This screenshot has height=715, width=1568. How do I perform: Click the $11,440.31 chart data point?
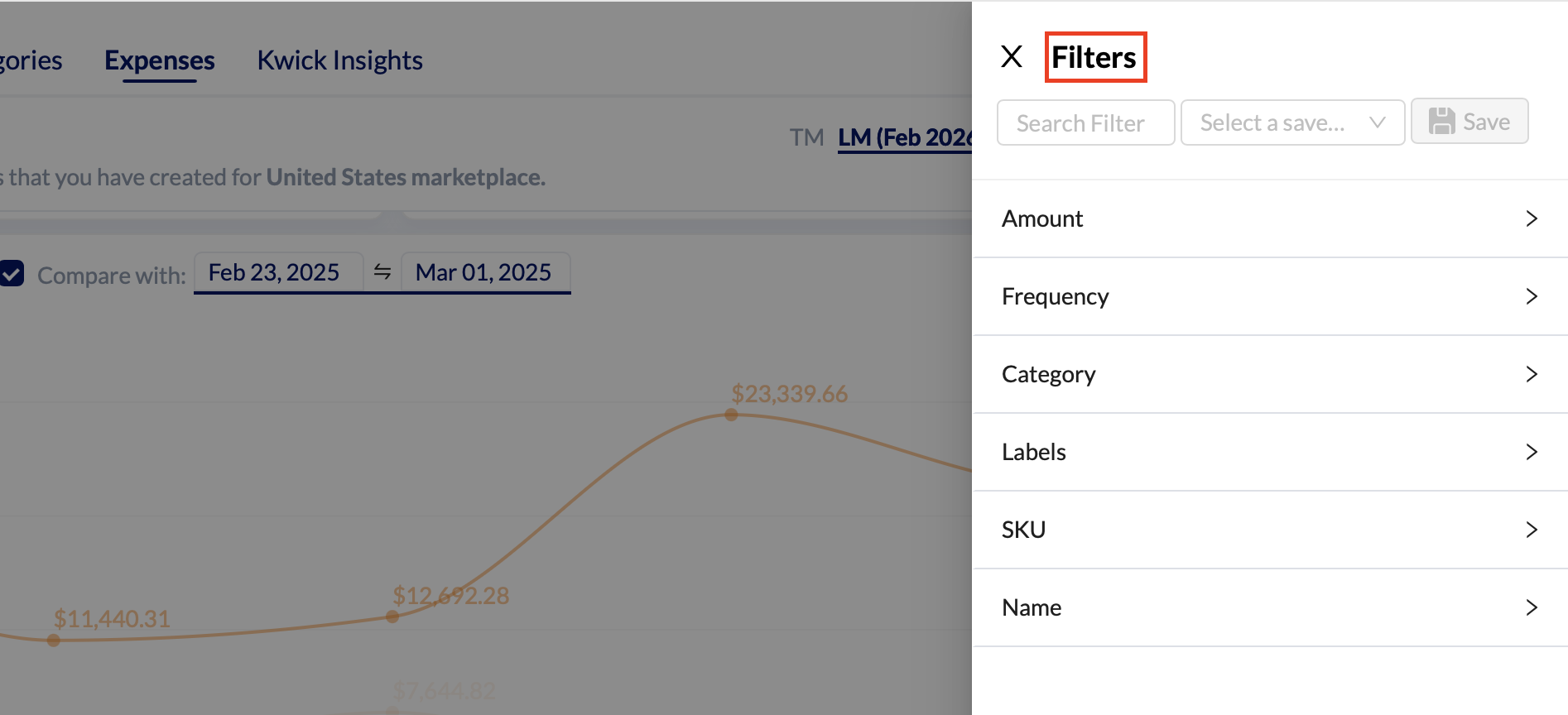(x=54, y=640)
